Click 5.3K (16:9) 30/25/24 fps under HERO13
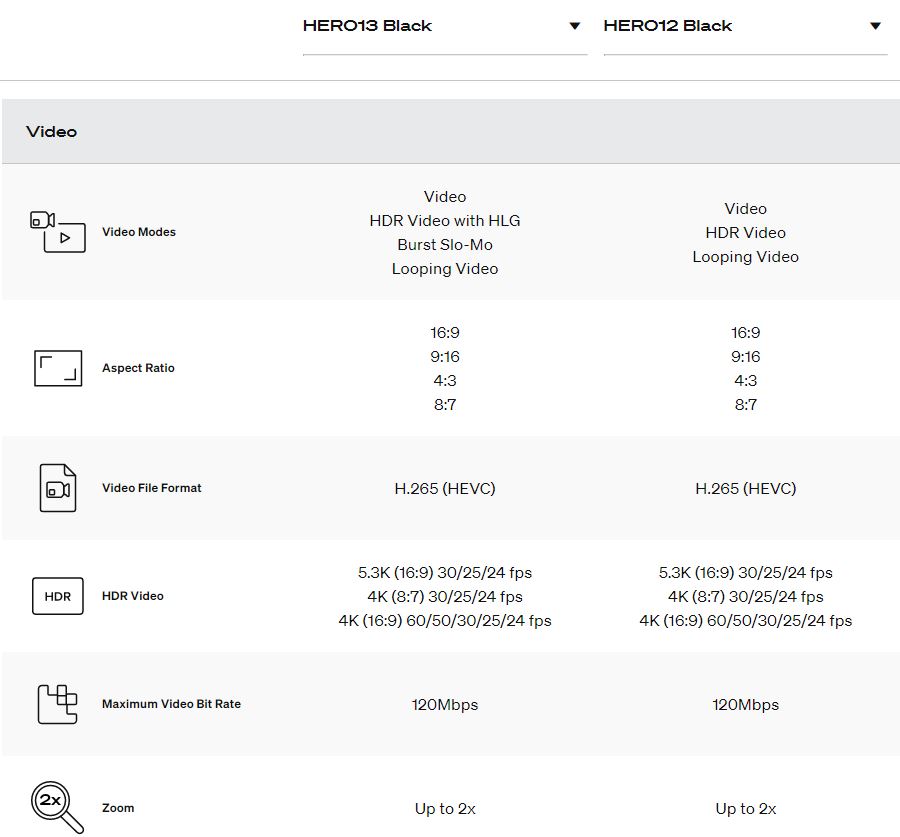Image resolution: width=900 pixels, height=837 pixels. coord(445,572)
